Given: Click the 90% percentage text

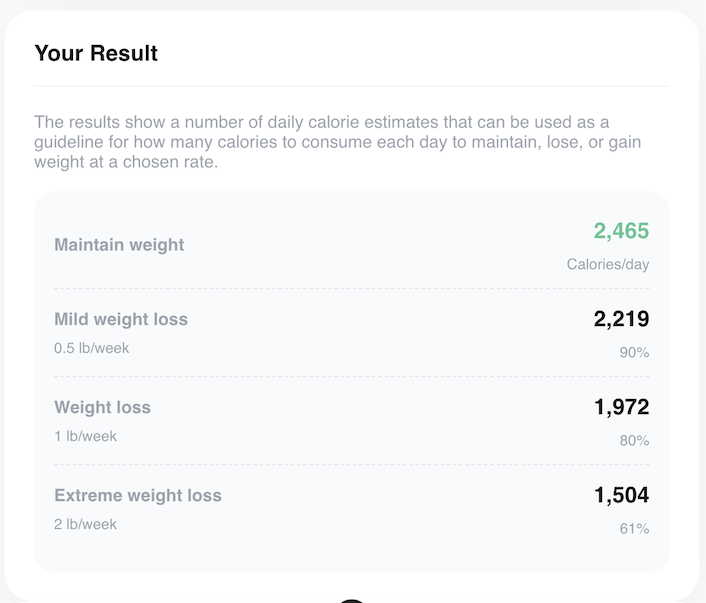Looking at the screenshot, I should point(634,353).
